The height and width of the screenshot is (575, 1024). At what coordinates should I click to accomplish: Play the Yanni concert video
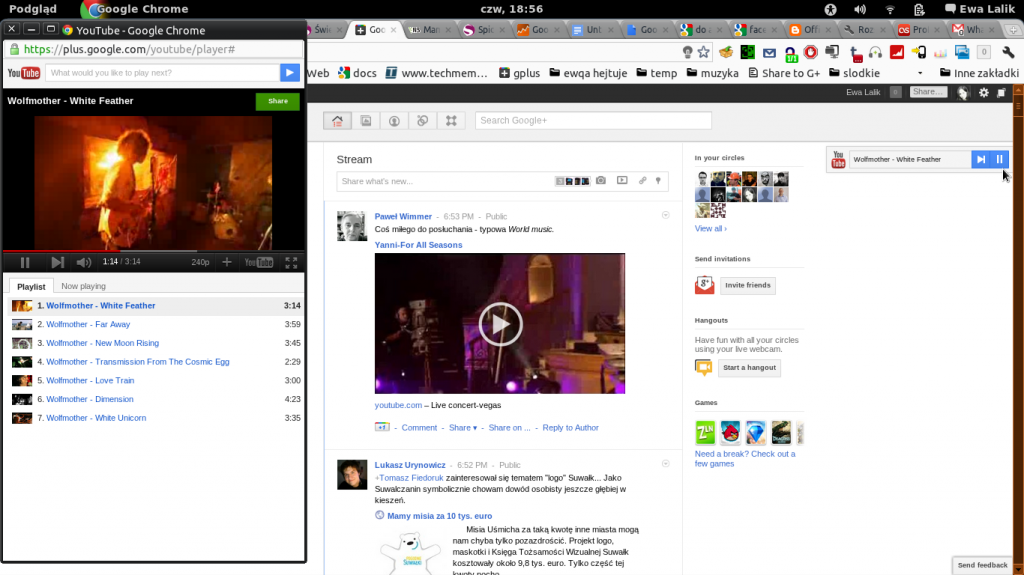(500, 323)
